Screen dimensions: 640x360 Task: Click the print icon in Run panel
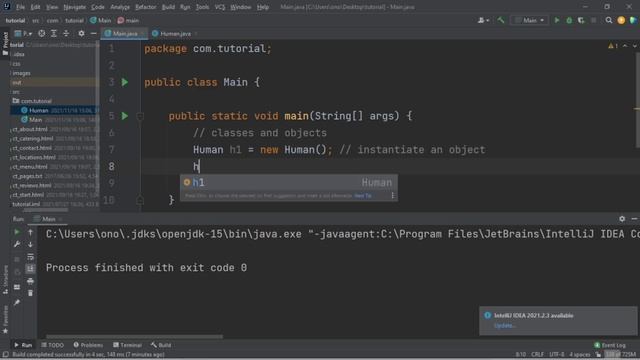30,281
